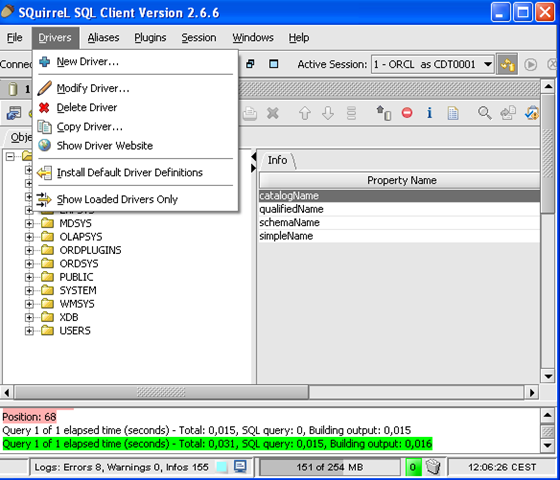Select the Info tab
Viewport: 560px width, 480px height.
click(278, 160)
